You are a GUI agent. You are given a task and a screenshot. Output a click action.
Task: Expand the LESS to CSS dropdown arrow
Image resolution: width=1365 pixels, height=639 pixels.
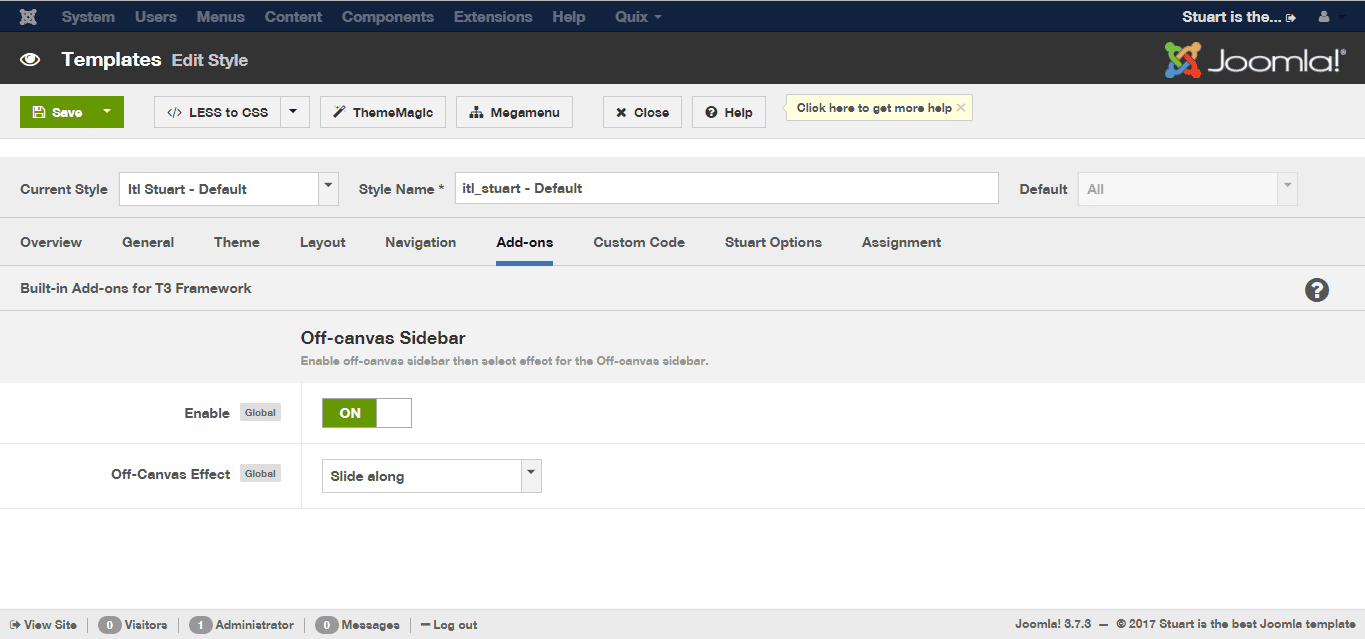pyautogui.click(x=293, y=112)
